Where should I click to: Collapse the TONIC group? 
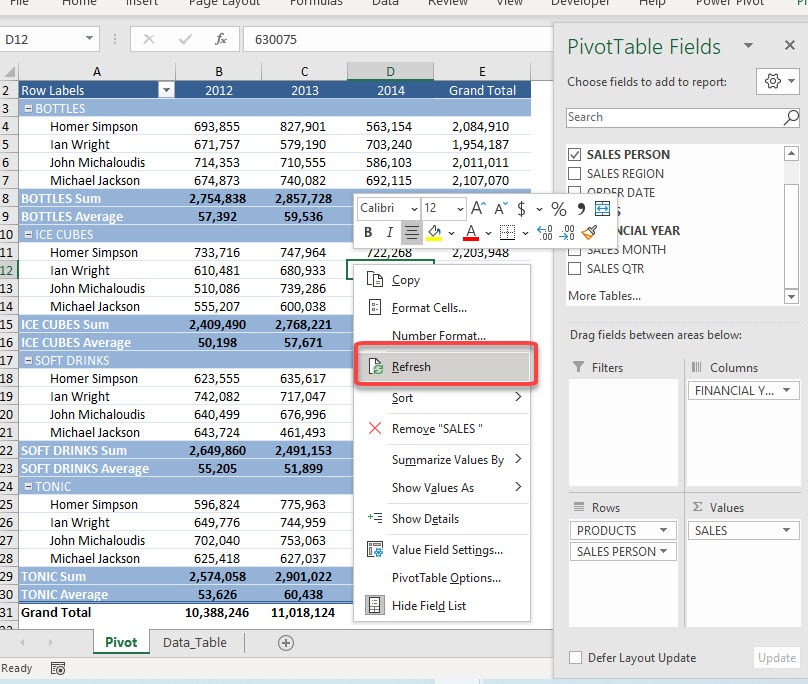pyautogui.click(x=28, y=486)
